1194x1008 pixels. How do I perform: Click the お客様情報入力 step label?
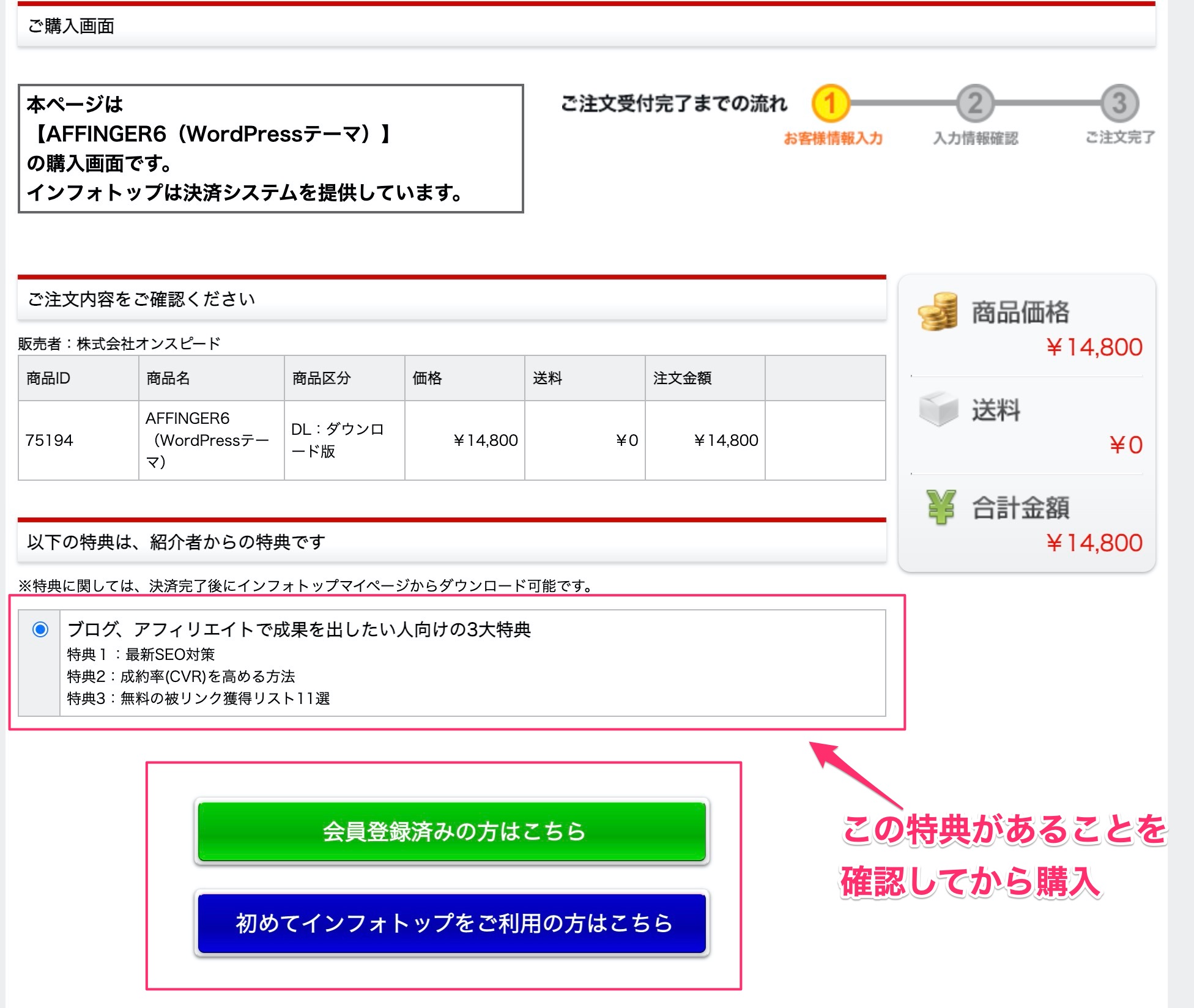tap(833, 138)
